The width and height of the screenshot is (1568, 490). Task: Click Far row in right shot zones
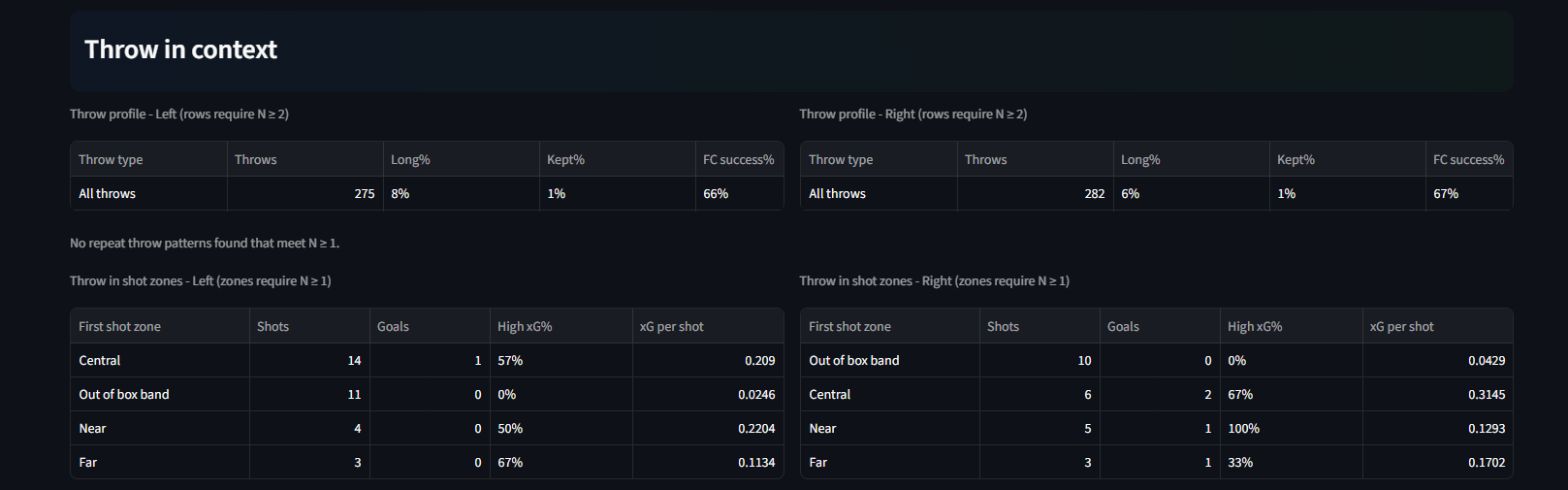point(1156,462)
